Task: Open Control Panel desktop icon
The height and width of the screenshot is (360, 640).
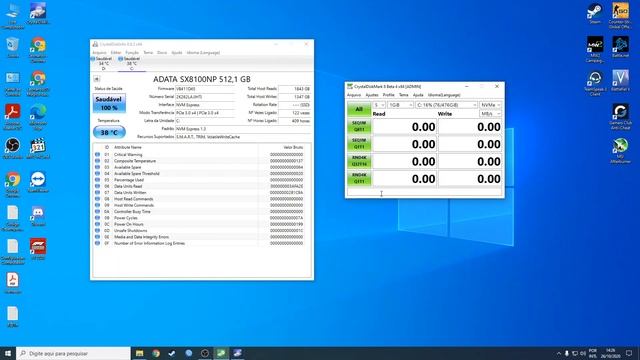Action: tap(13, 84)
